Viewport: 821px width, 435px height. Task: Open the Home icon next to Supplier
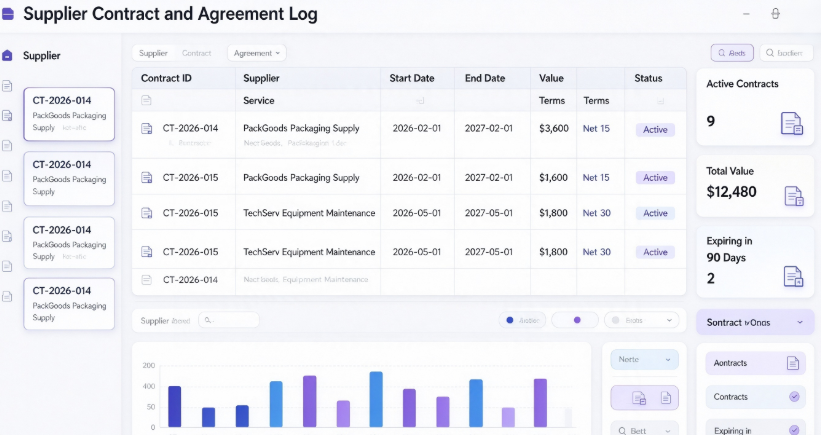[7, 55]
